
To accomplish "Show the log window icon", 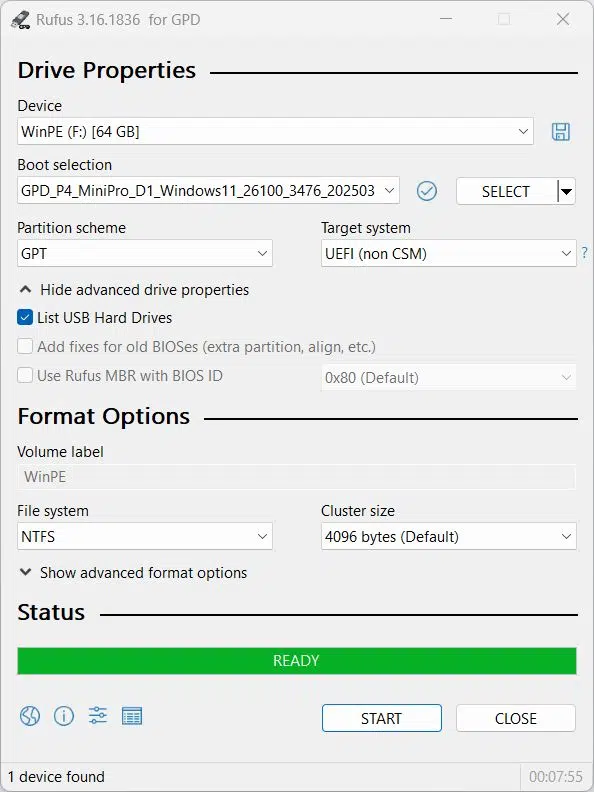I will pyautogui.click(x=132, y=716).
